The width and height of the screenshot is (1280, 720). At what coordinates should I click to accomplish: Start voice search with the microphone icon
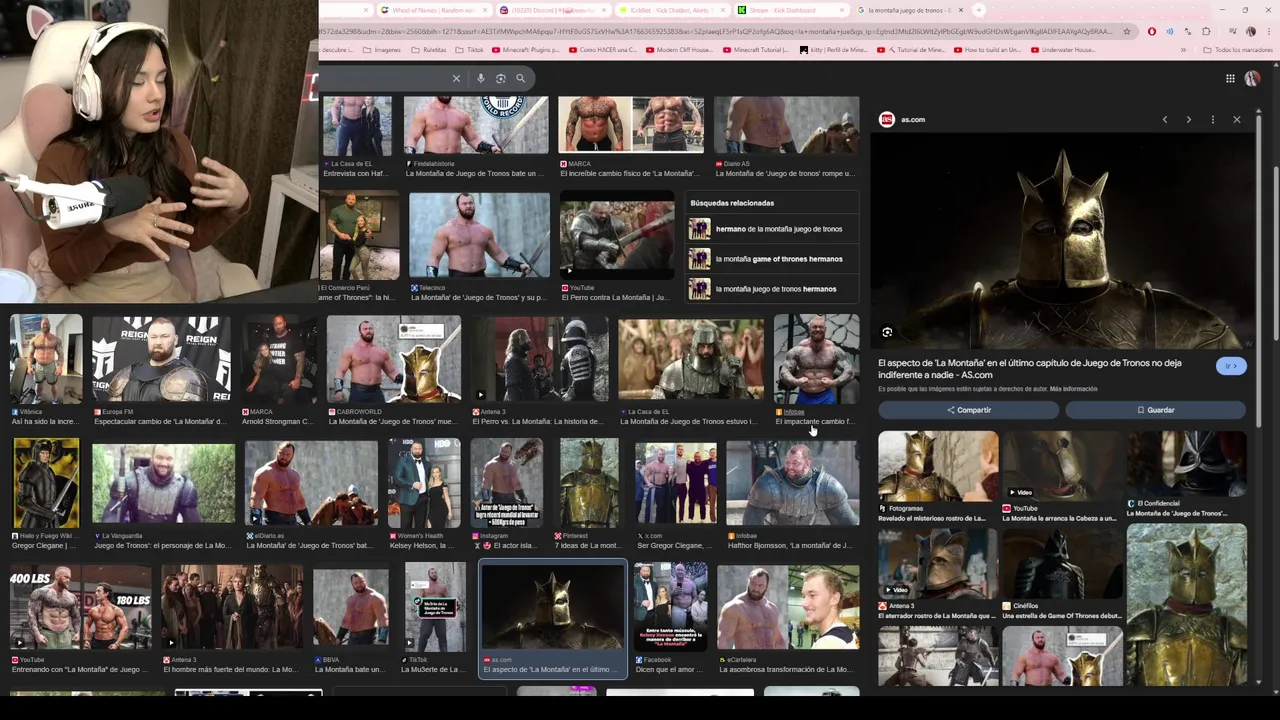coord(481,78)
